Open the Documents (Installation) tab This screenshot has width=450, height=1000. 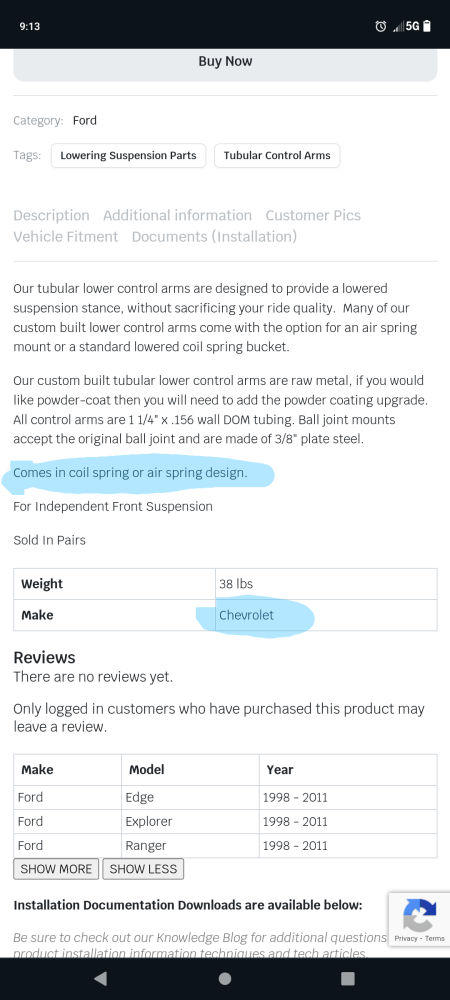point(214,237)
